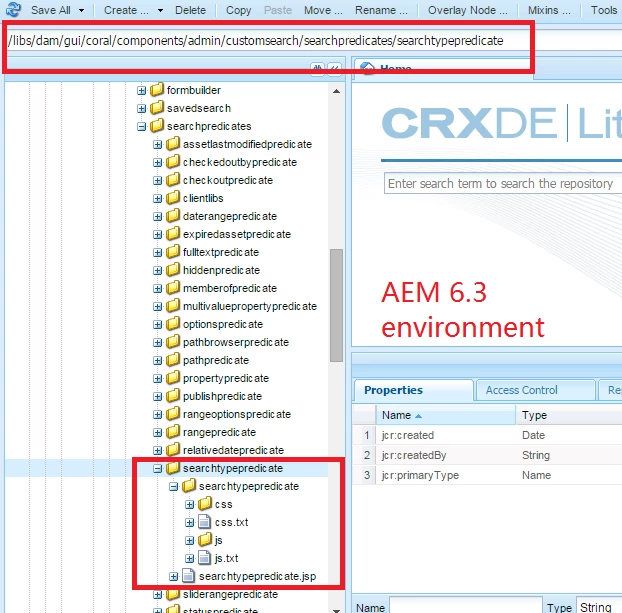622x613 pixels.
Task: Expand the savedsearch folder node
Action: (x=141, y=108)
